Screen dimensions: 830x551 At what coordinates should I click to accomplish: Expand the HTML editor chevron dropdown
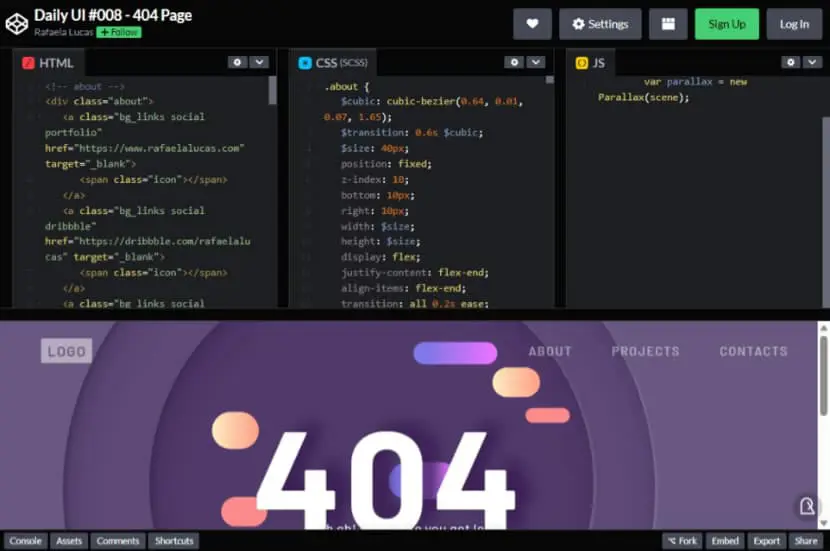tap(259, 62)
